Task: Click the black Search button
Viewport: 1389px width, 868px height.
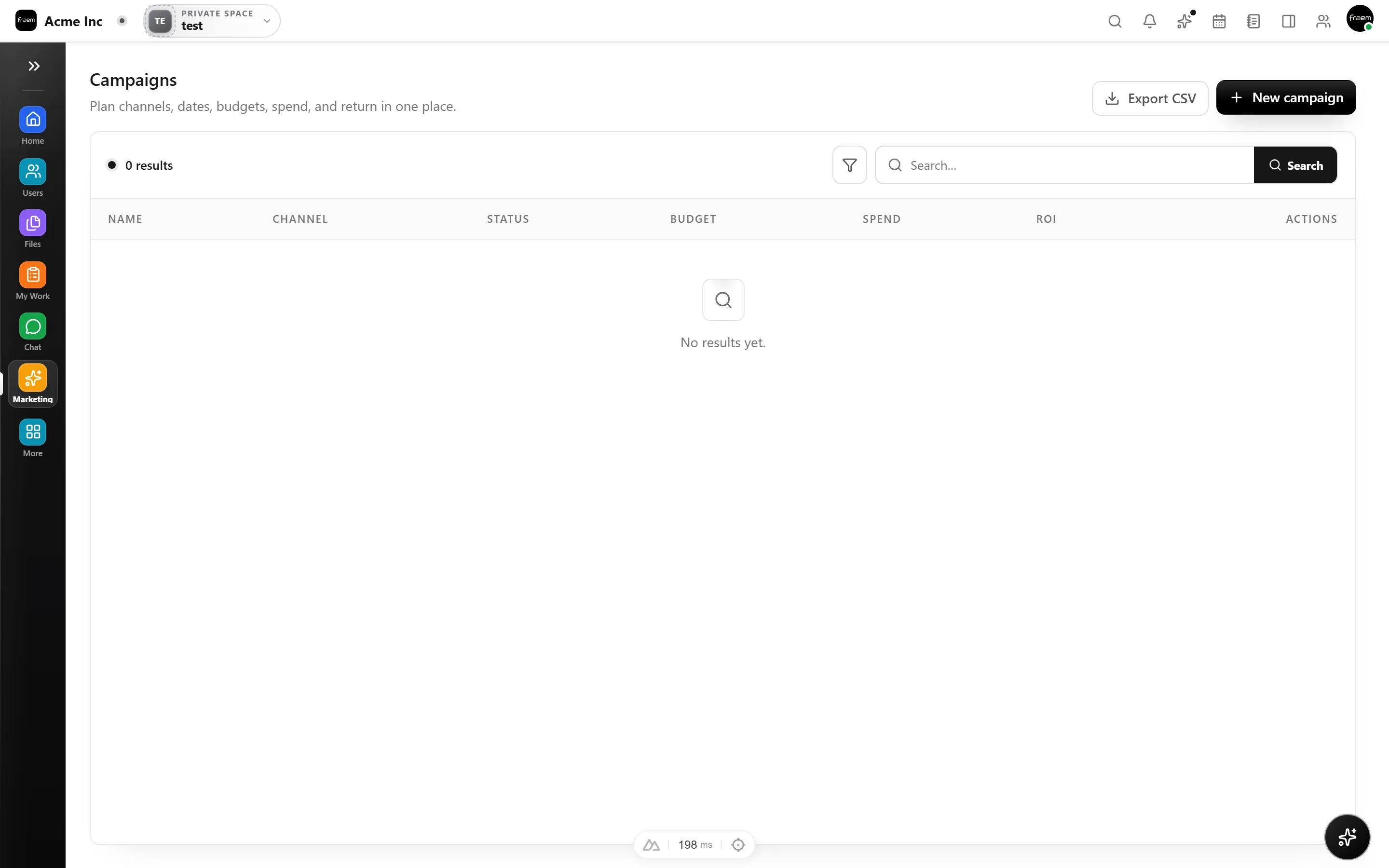Action: tap(1295, 165)
